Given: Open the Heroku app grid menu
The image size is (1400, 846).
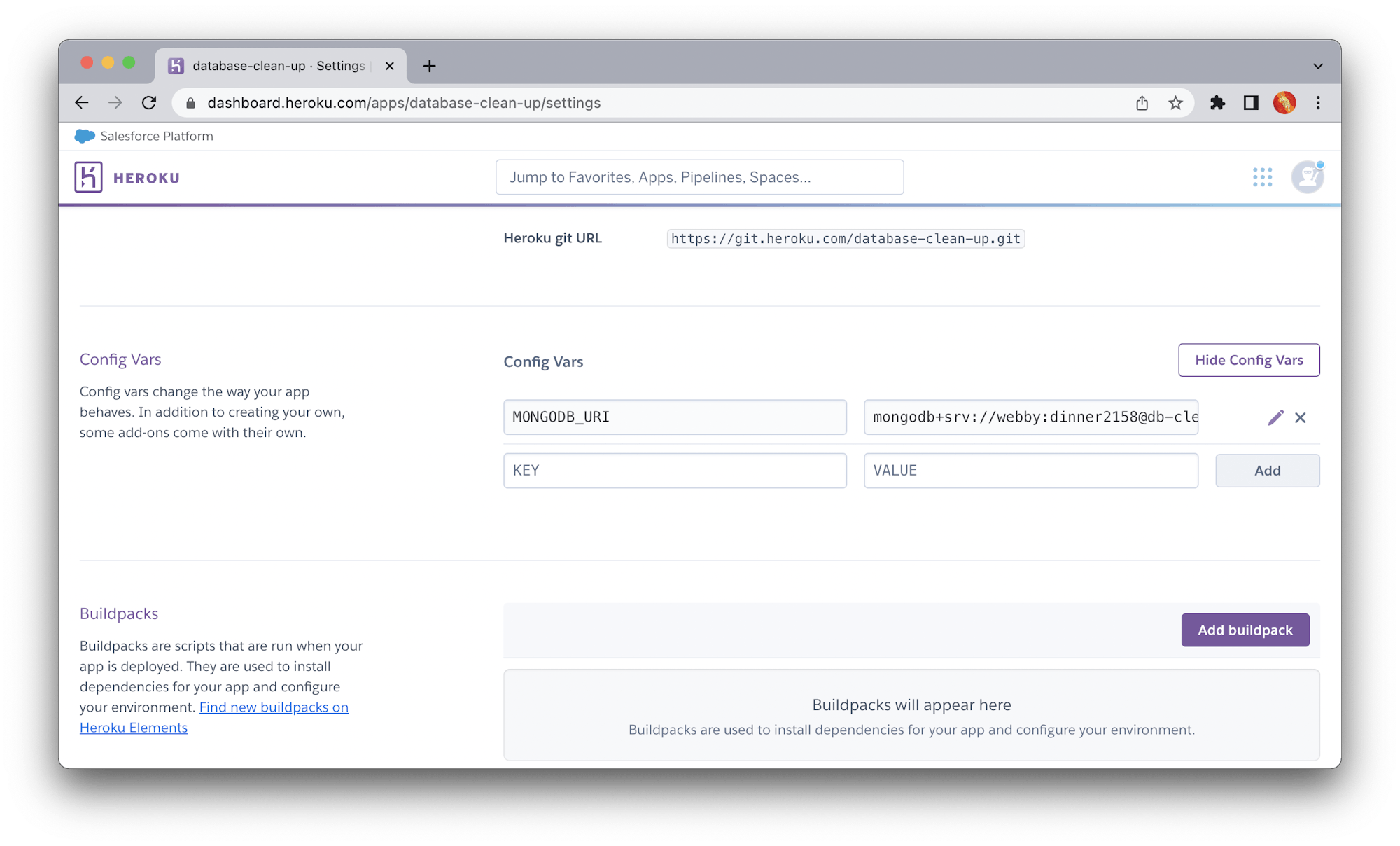Looking at the screenshot, I should 1263,177.
